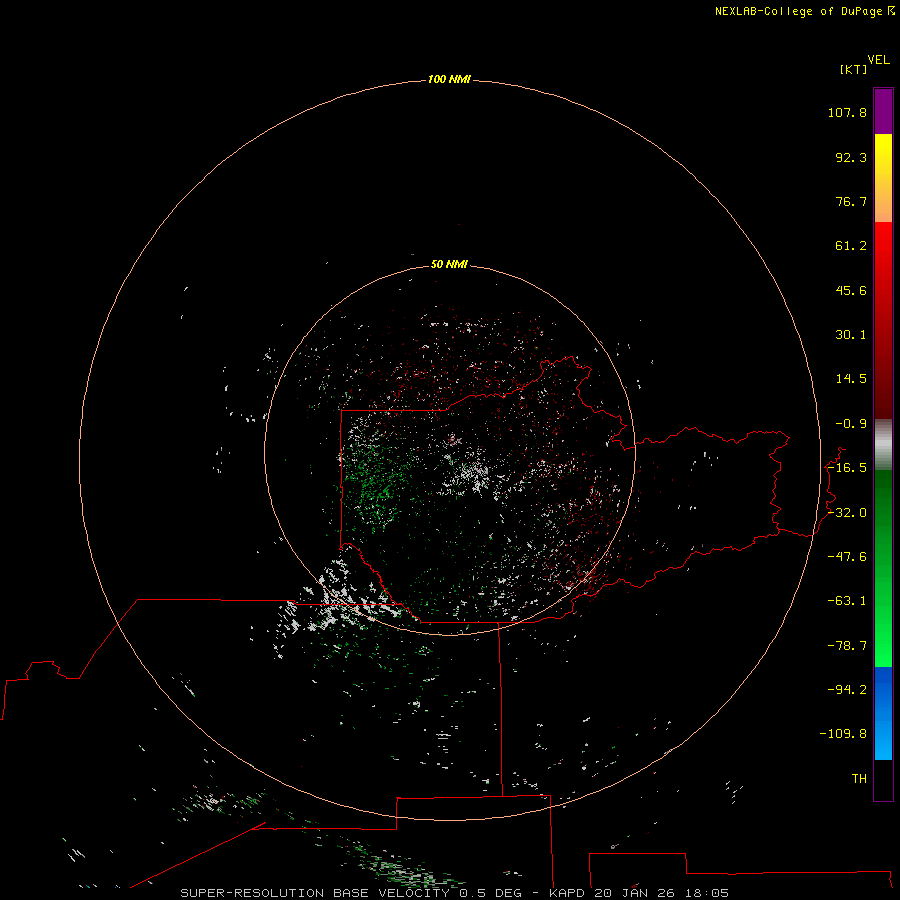Viewport: 900px width, 900px height.
Task: Click the 14.5 velocity legend value
Action: pos(851,379)
